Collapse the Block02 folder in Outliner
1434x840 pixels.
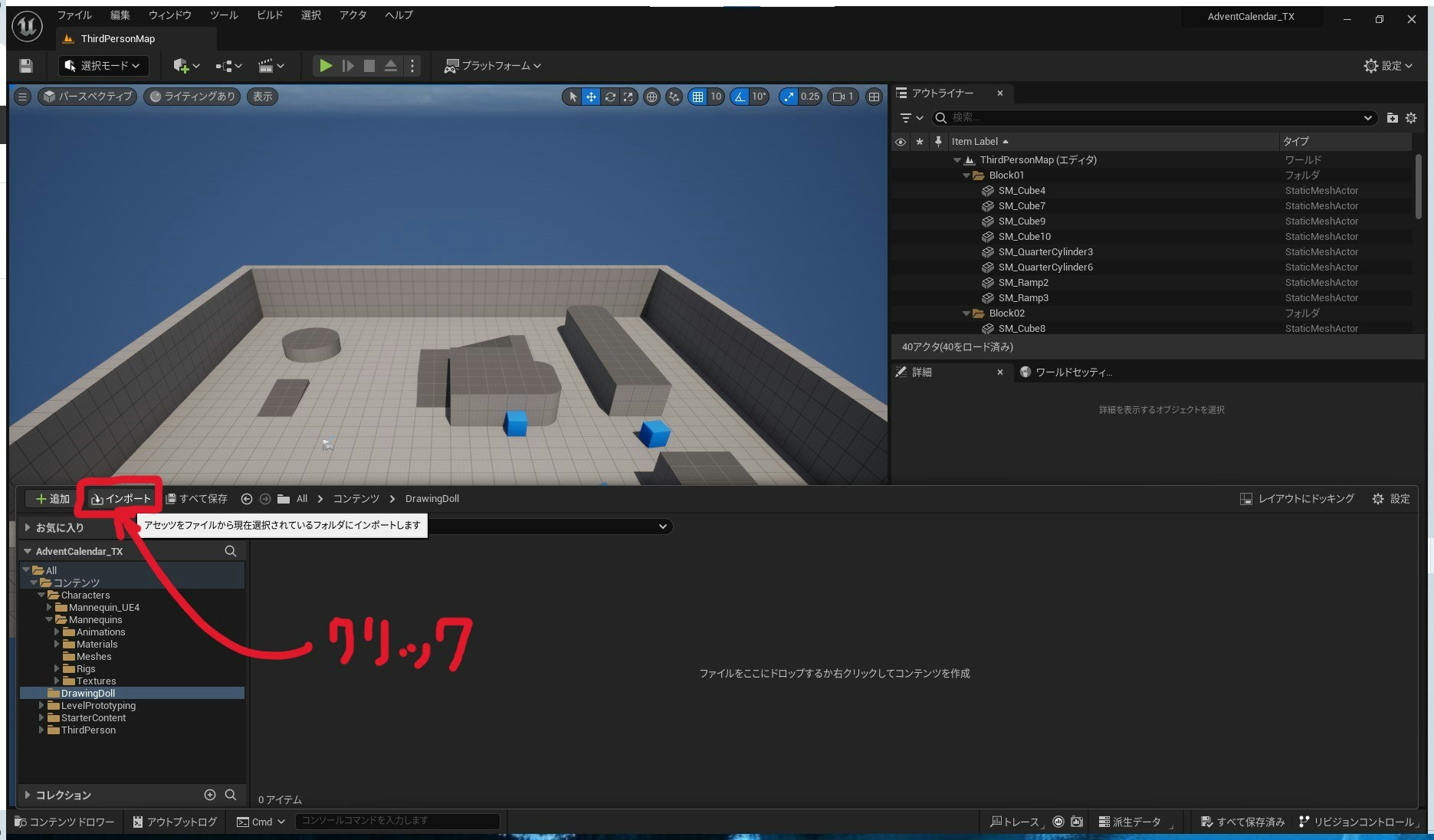coord(966,313)
